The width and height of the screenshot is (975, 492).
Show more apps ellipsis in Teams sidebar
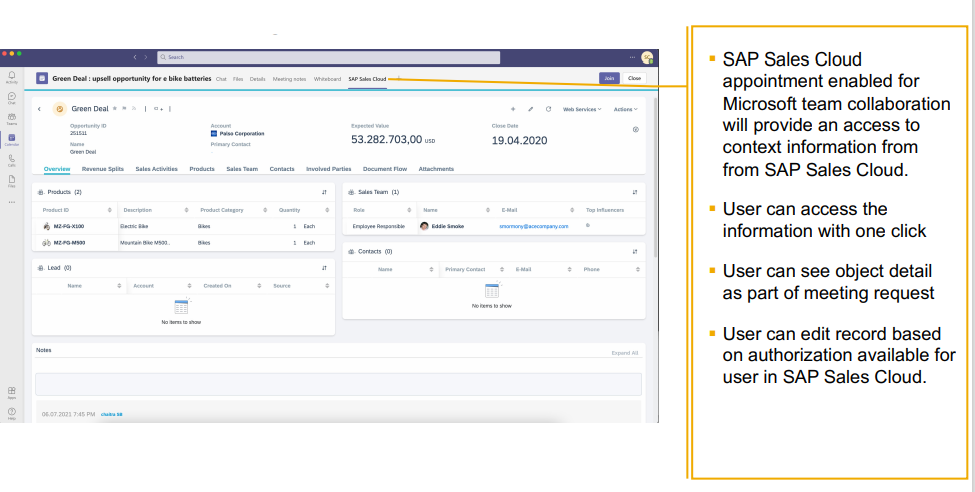[x=11, y=202]
